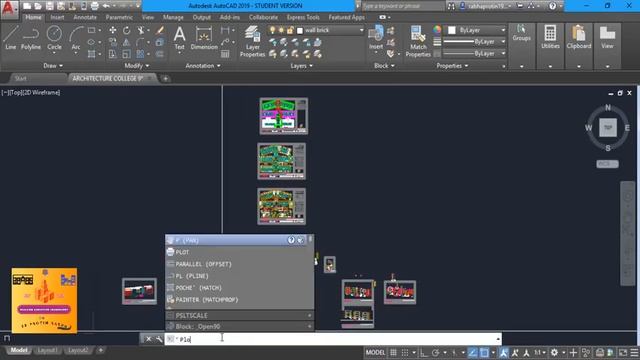640x360 pixels.
Task: Click the Hatch tool in Draw panel
Action: tap(91, 54)
